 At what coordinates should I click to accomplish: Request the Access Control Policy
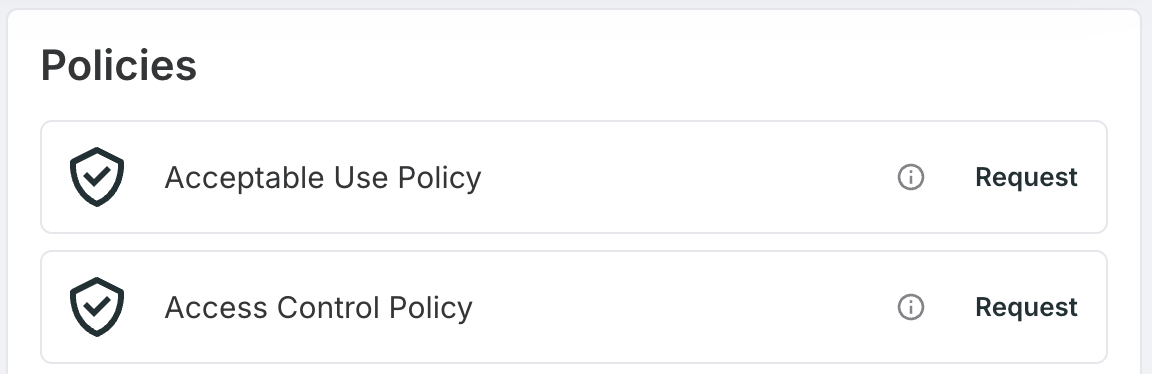coord(1026,307)
